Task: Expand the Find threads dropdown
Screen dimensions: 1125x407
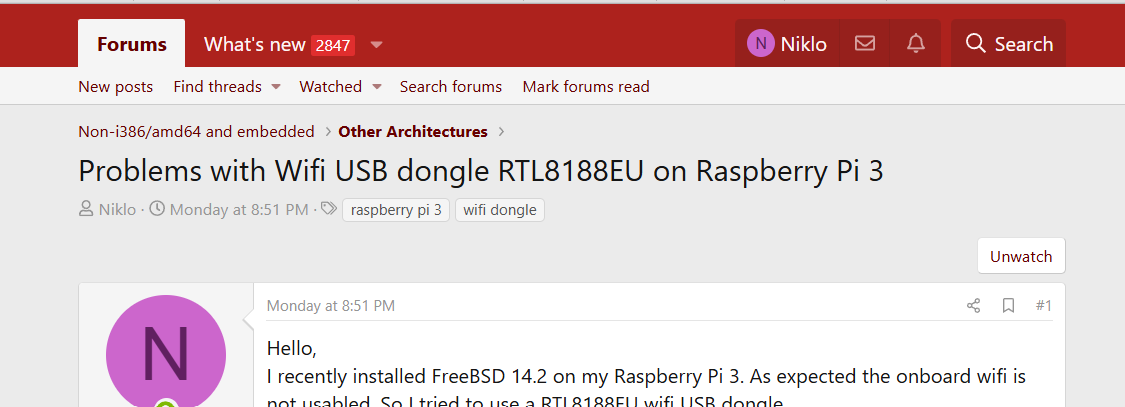Action: coord(276,87)
